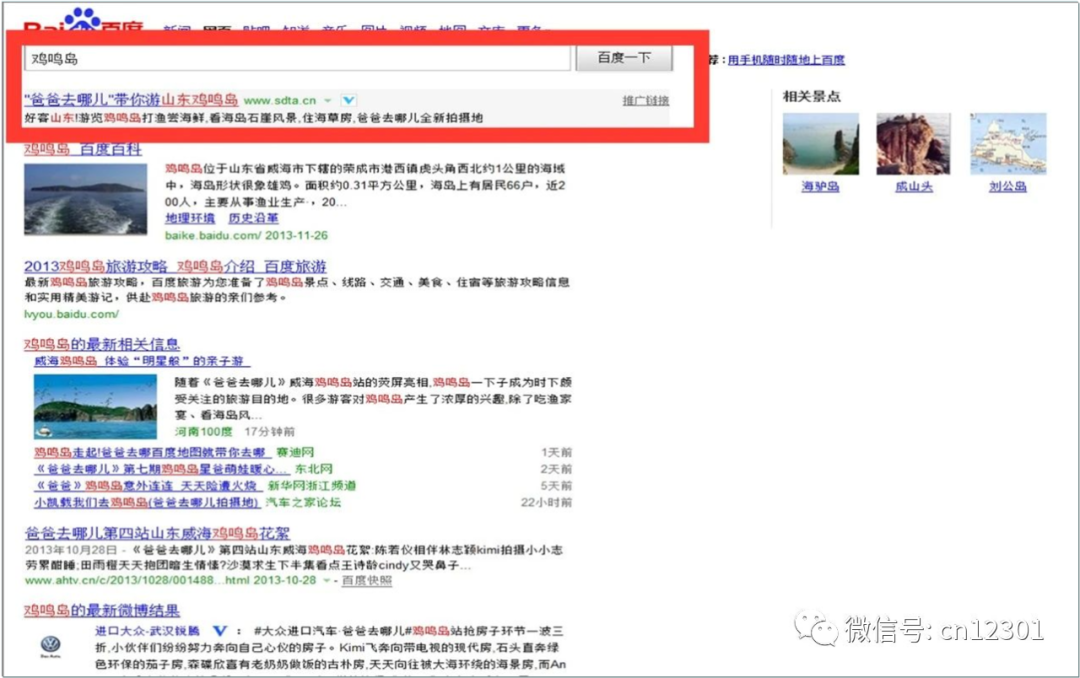This screenshot has width=1080, height=678.
Task: Open 《爸爸去哪儿》第七期鸡鸣岛星爸萌娃暖心 link
Action: 160,469
